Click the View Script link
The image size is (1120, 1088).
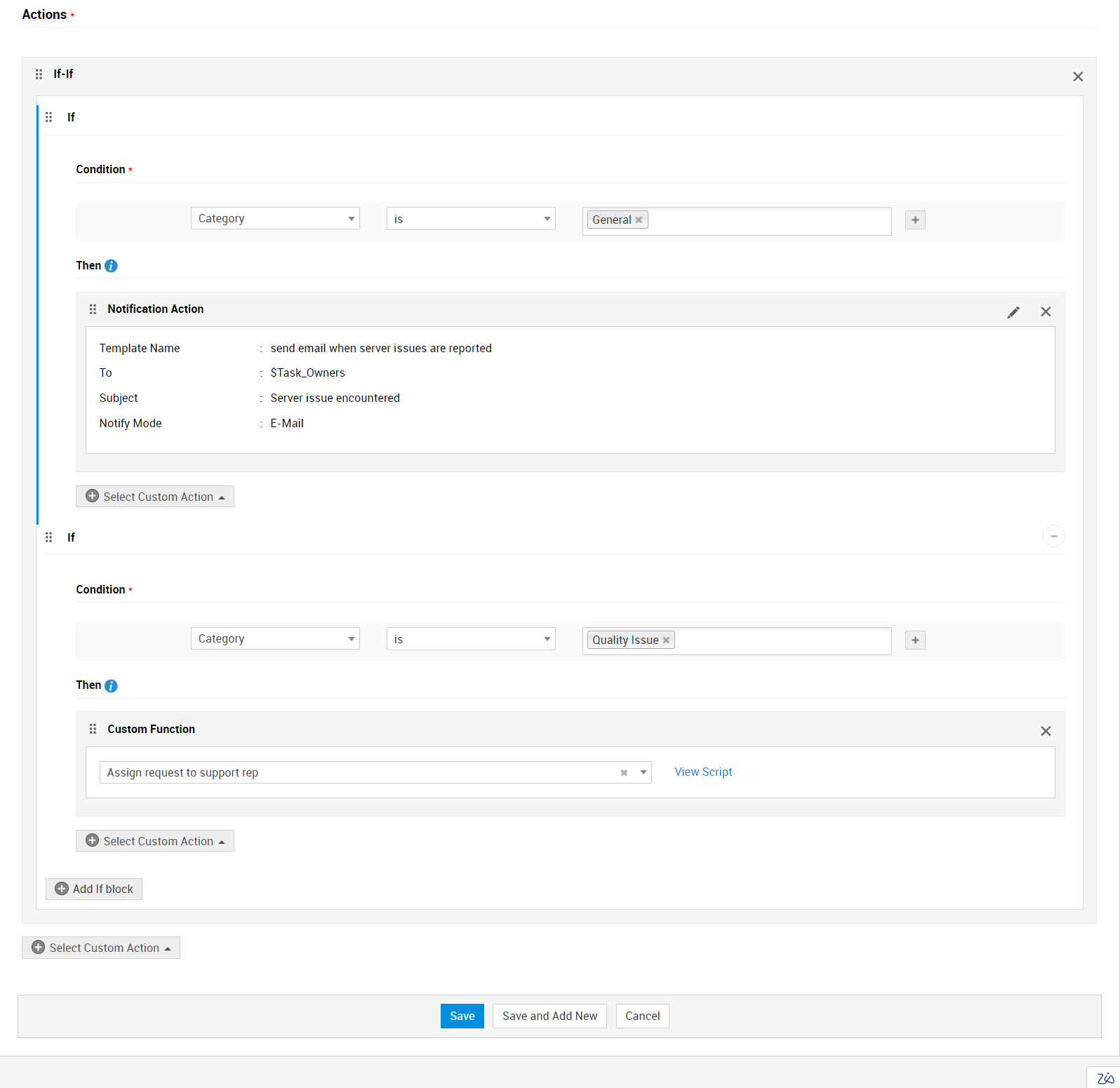(x=702, y=772)
